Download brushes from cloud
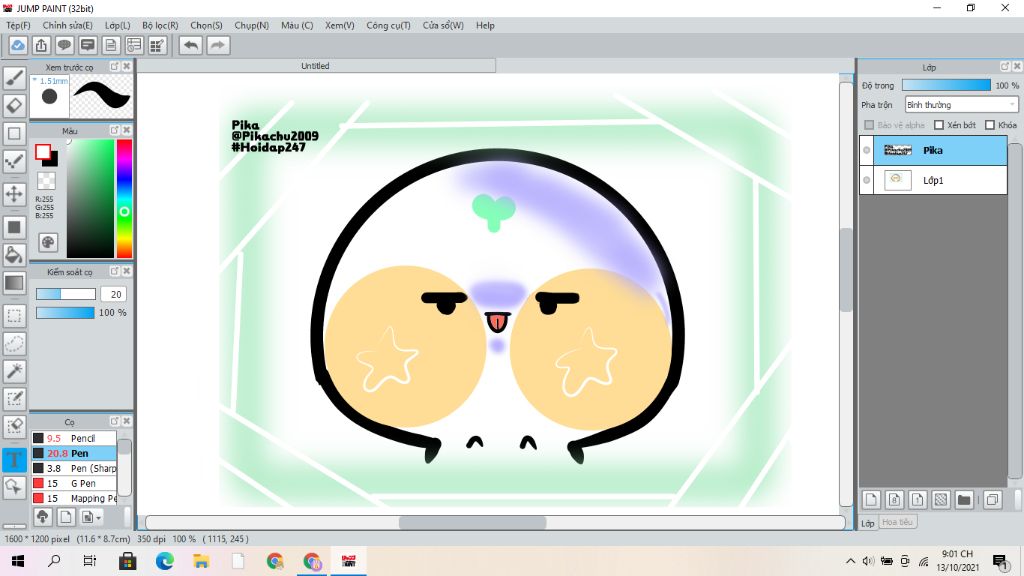1024x576 pixels. tap(42, 517)
